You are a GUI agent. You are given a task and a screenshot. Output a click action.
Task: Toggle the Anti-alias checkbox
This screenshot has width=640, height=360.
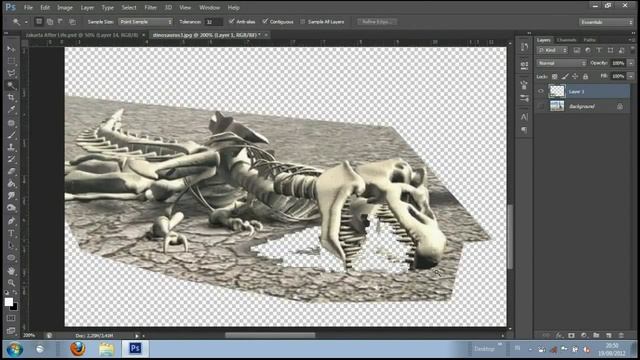tap(231, 21)
